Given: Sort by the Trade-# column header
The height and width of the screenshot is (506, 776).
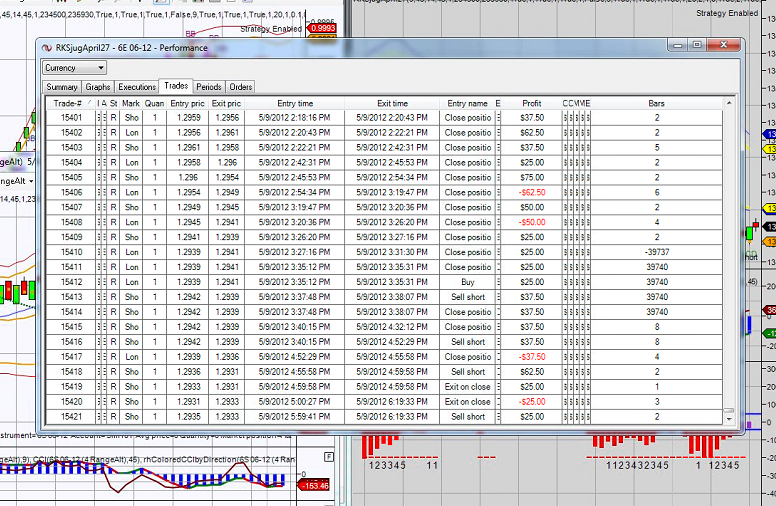Looking at the screenshot, I should coord(68,103).
